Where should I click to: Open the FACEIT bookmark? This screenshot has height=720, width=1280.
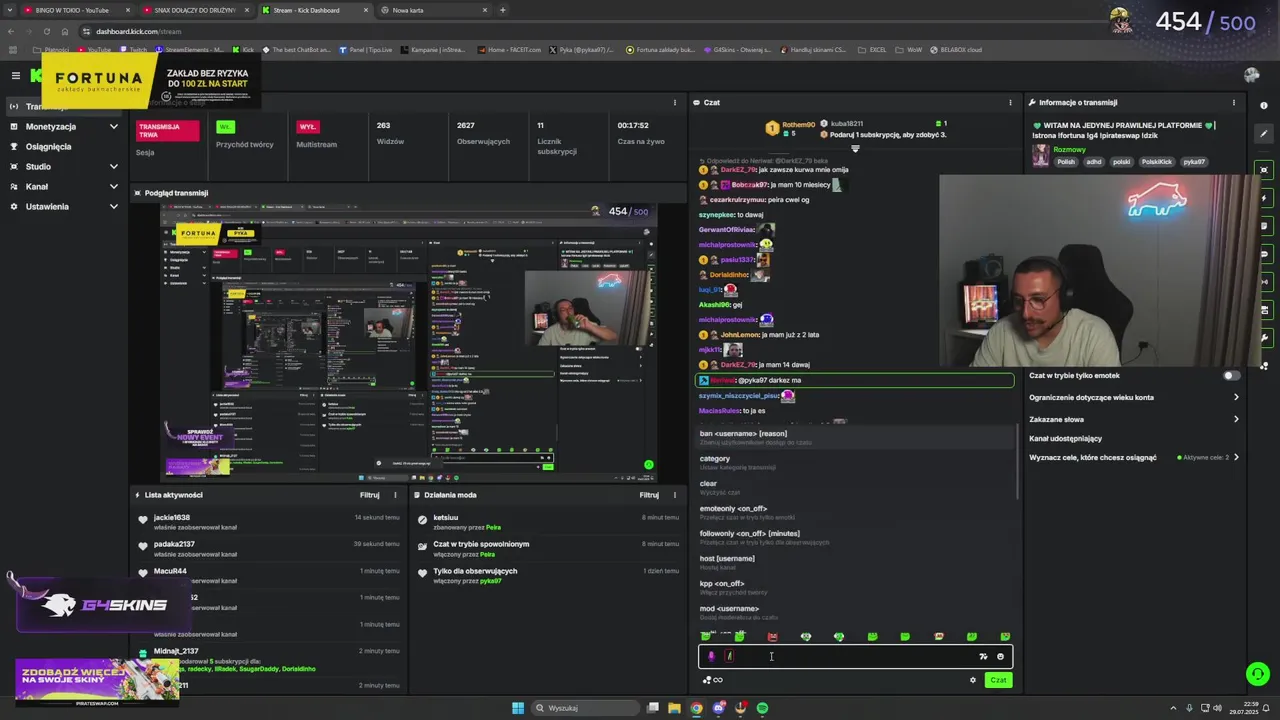tap(510, 49)
